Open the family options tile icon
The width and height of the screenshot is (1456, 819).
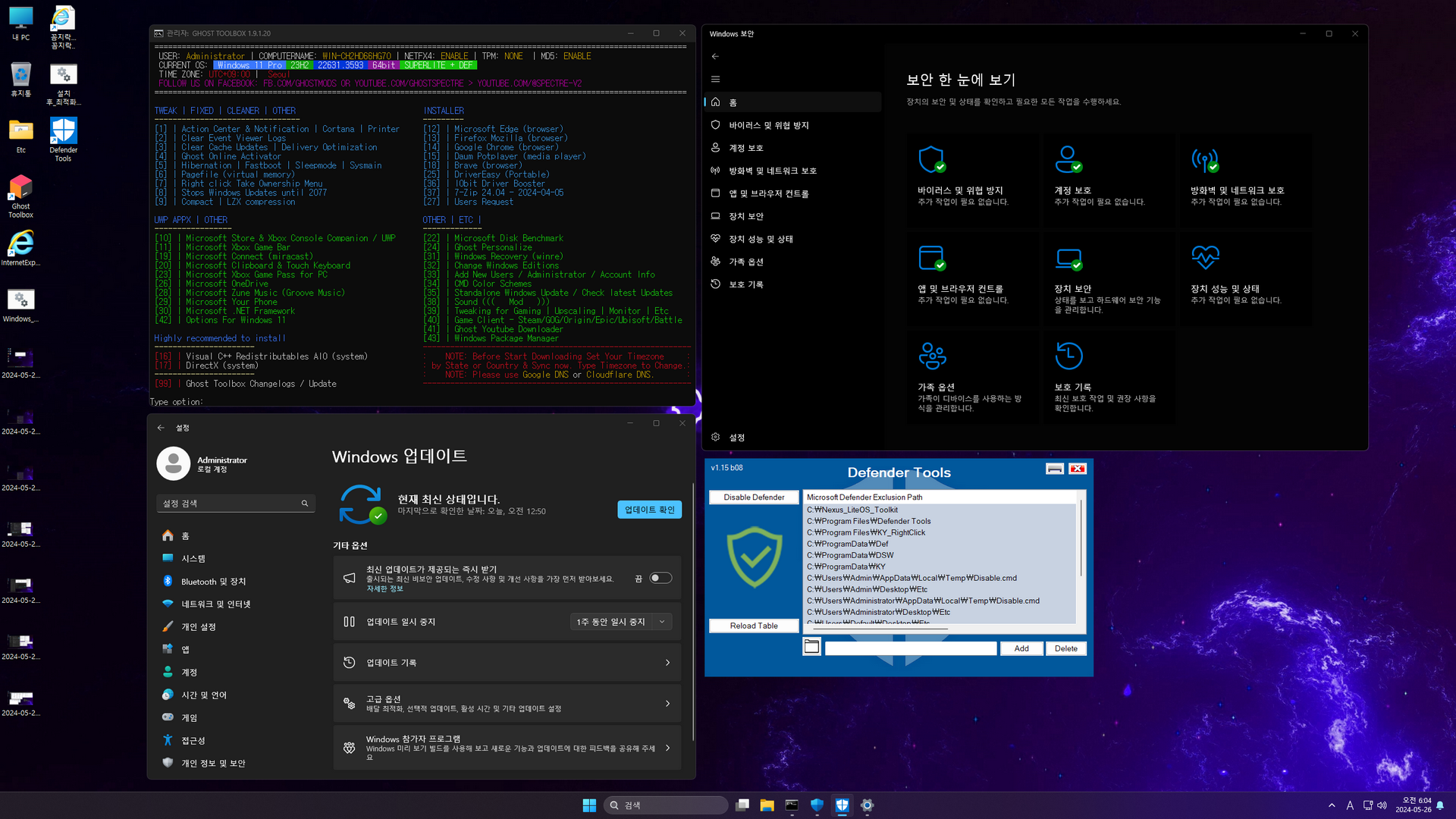[x=931, y=356]
